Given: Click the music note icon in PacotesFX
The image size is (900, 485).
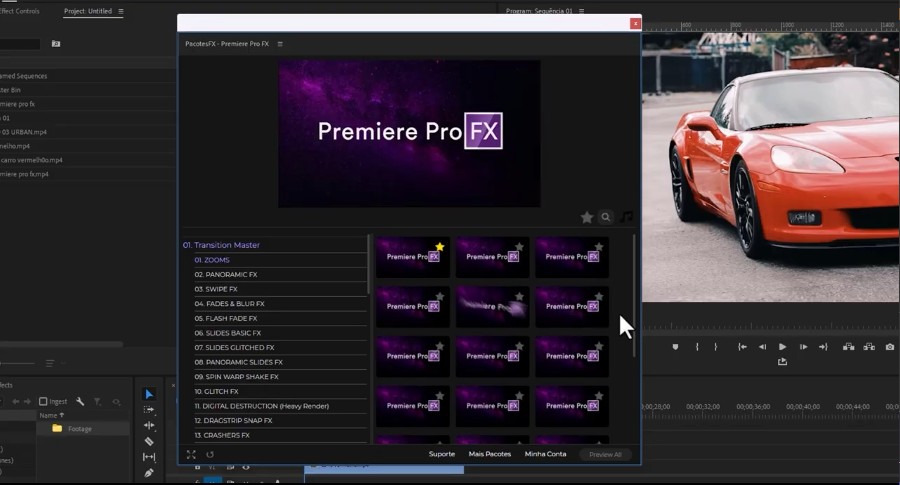Looking at the screenshot, I should pos(627,217).
